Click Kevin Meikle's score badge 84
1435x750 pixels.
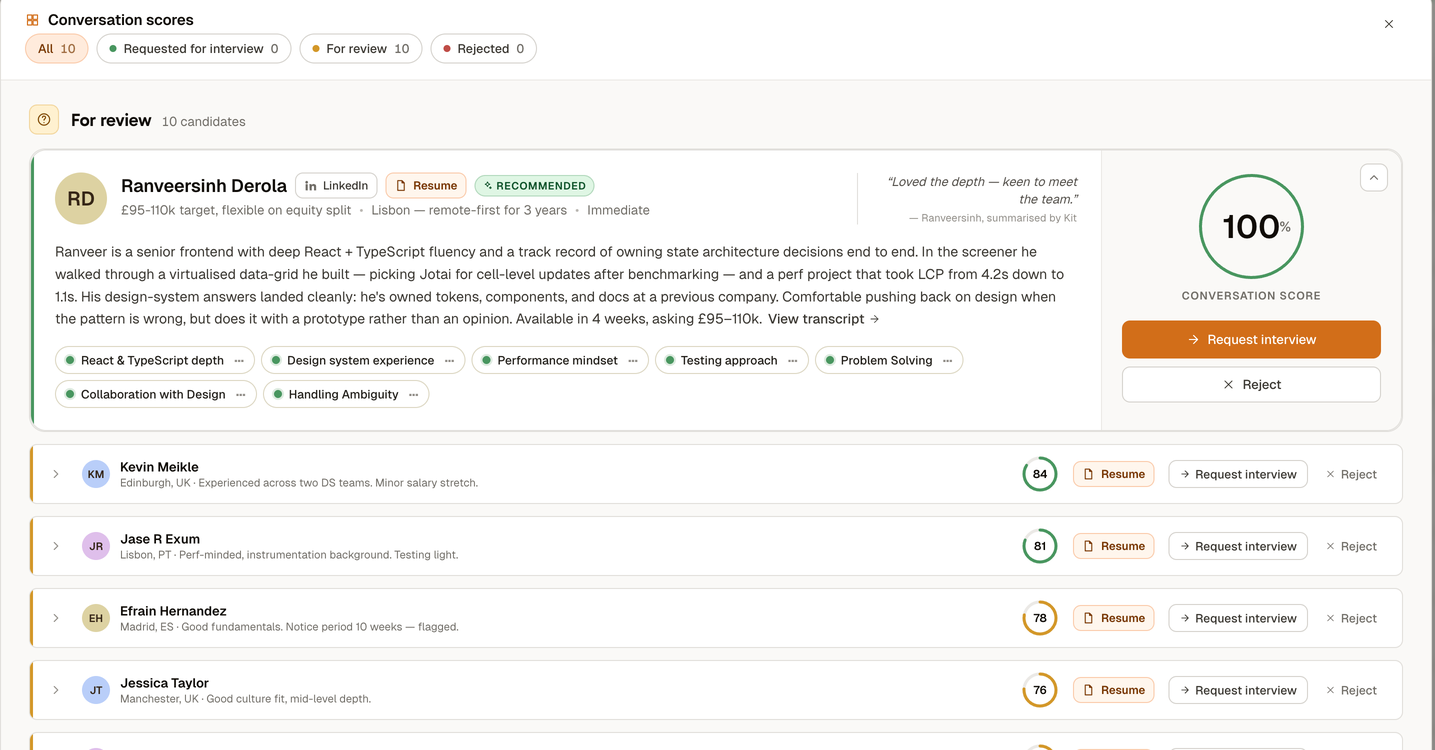tap(1040, 474)
